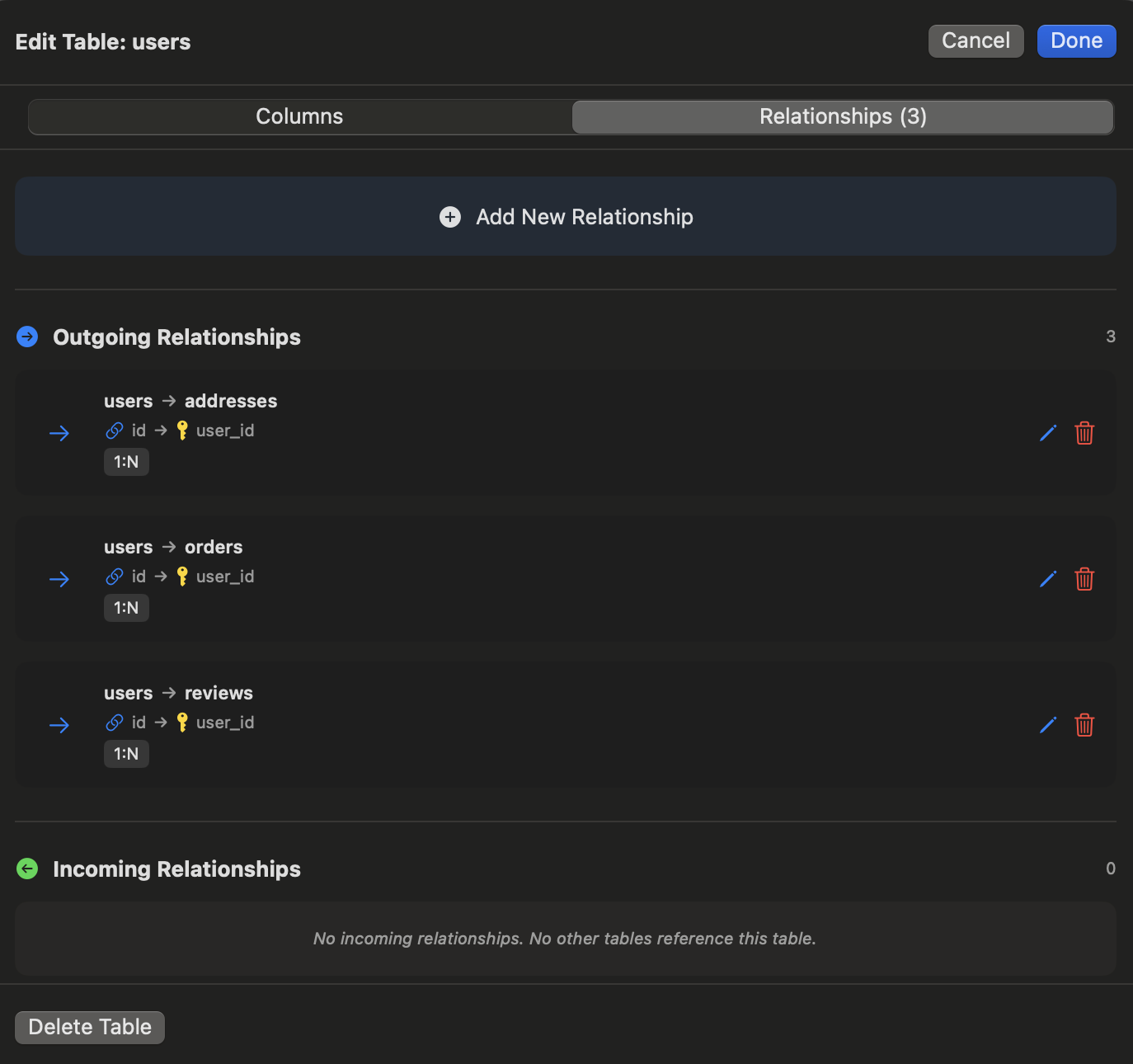
Task: Trash the users to orders relationship
Action: [x=1084, y=579]
